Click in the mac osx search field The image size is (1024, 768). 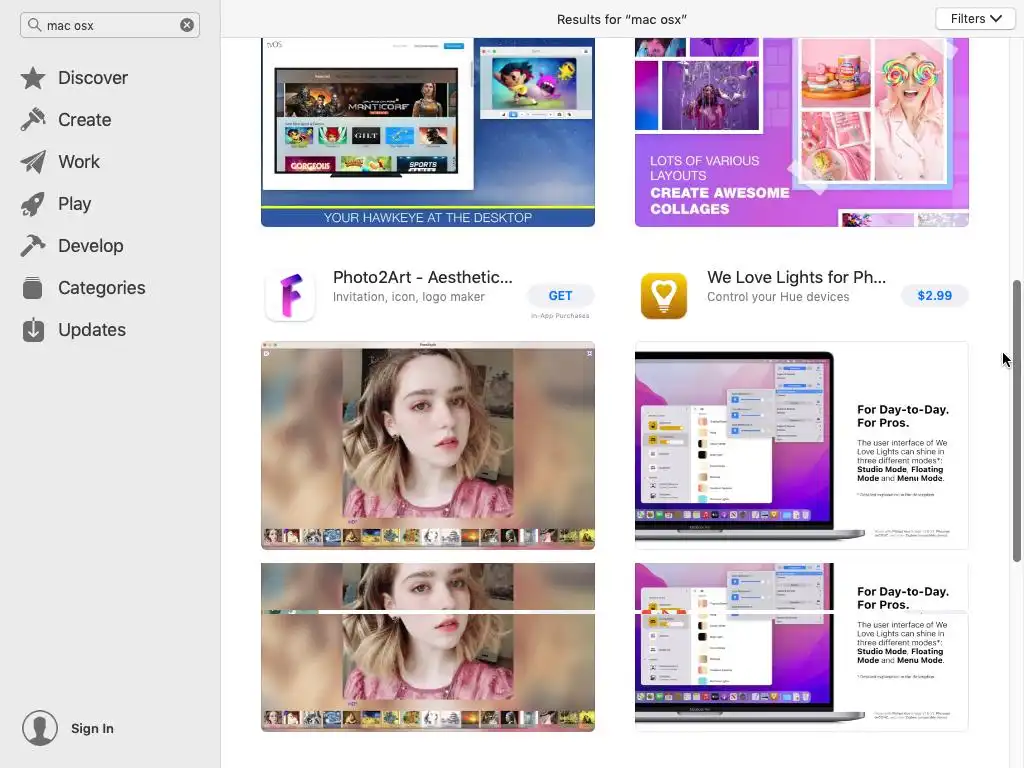click(111, 25)
